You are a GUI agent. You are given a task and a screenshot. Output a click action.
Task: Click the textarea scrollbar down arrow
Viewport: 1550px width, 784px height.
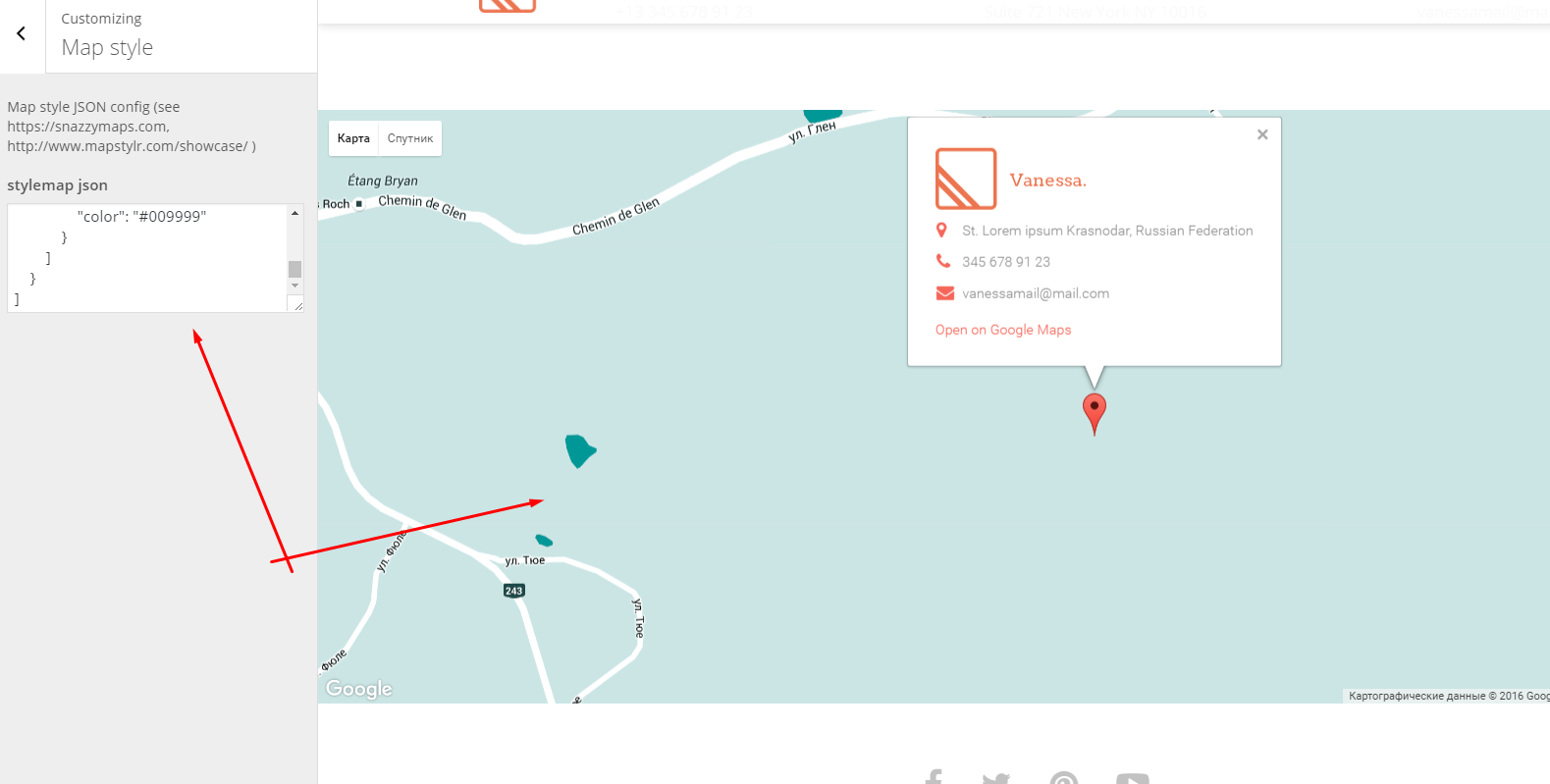point(294,286)
